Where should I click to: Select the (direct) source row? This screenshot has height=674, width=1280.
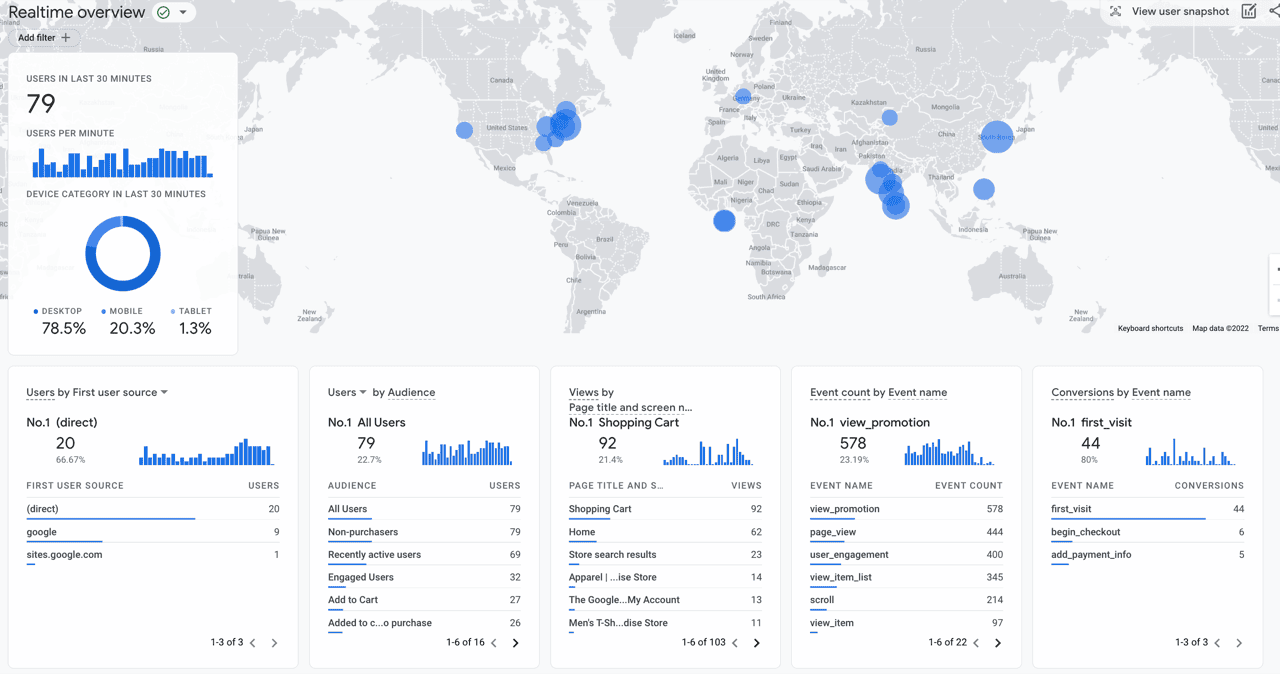[153, 509]
